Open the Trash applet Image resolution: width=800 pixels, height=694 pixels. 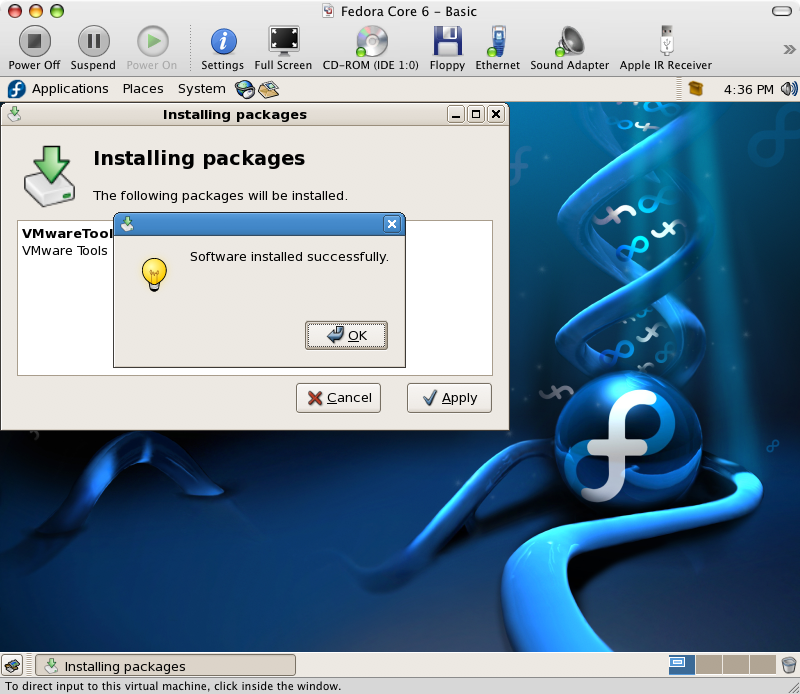click(789, 665)
